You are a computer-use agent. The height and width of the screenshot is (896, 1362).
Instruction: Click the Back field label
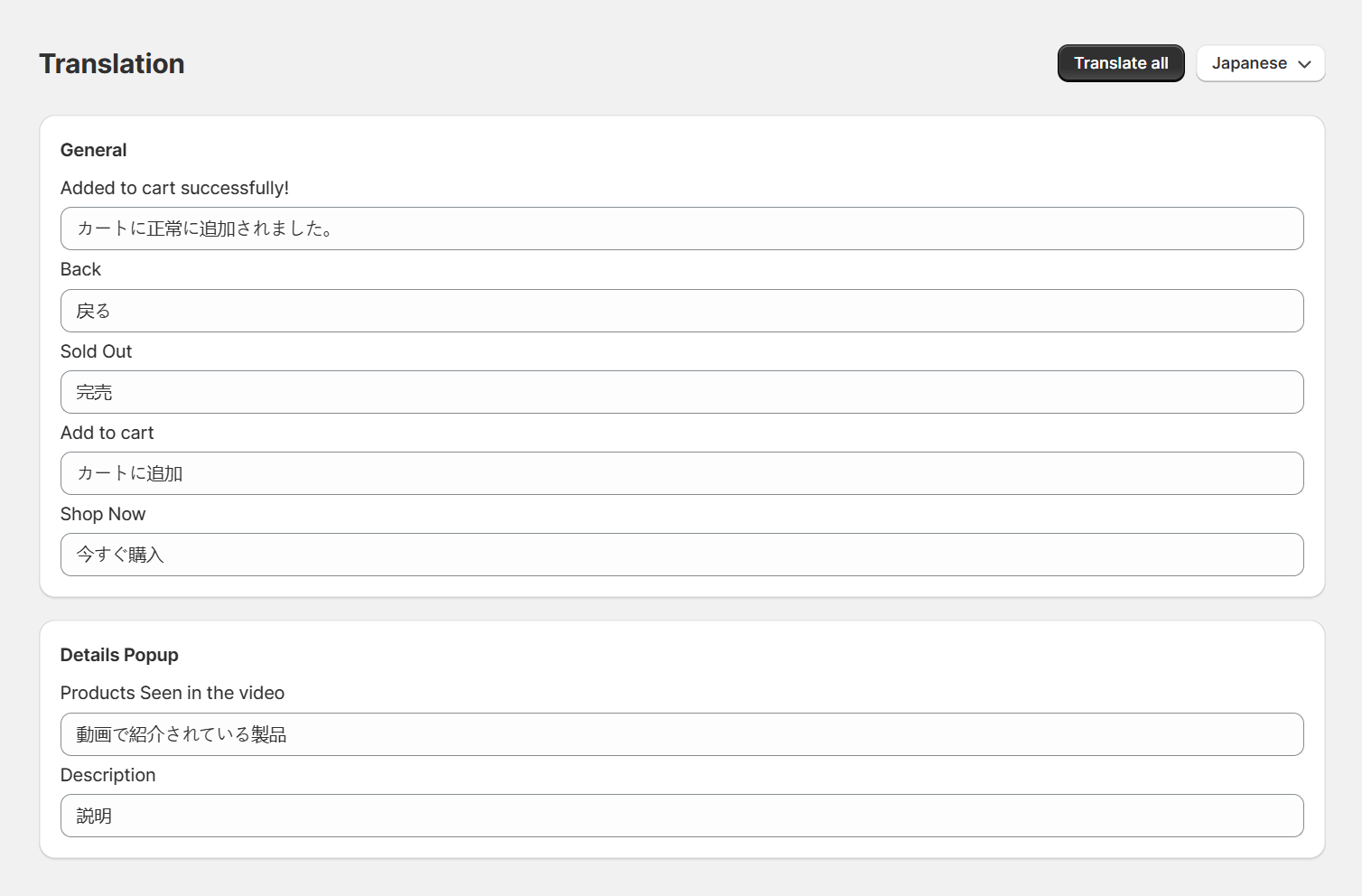pyautogui.click(x=80, y=269)
